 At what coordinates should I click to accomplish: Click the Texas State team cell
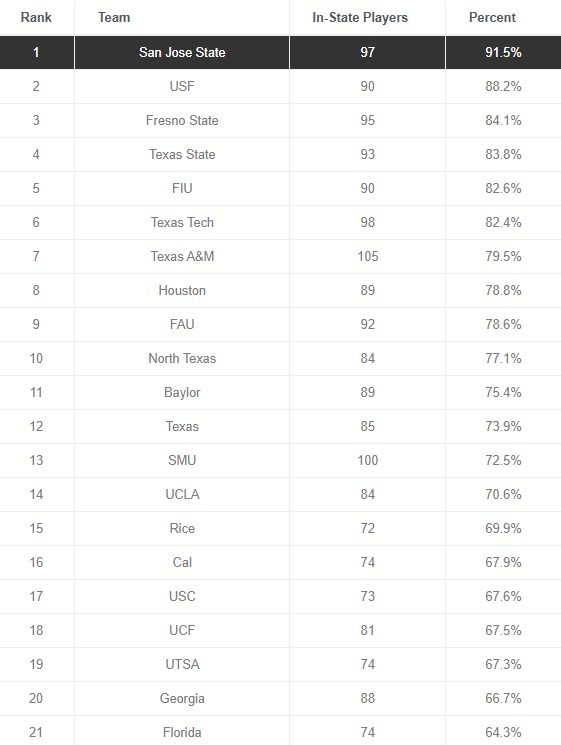click(182, 154)
